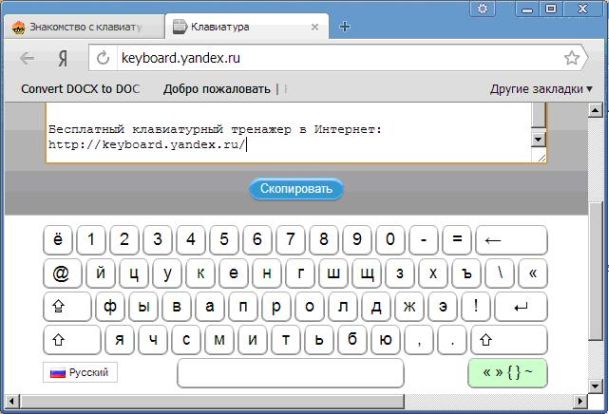
Task: Click horizontal scrollbar right arrow
Action: coord(580,401)
